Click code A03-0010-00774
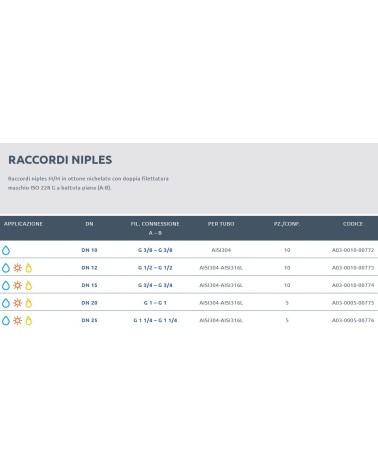 coord(353,285)
